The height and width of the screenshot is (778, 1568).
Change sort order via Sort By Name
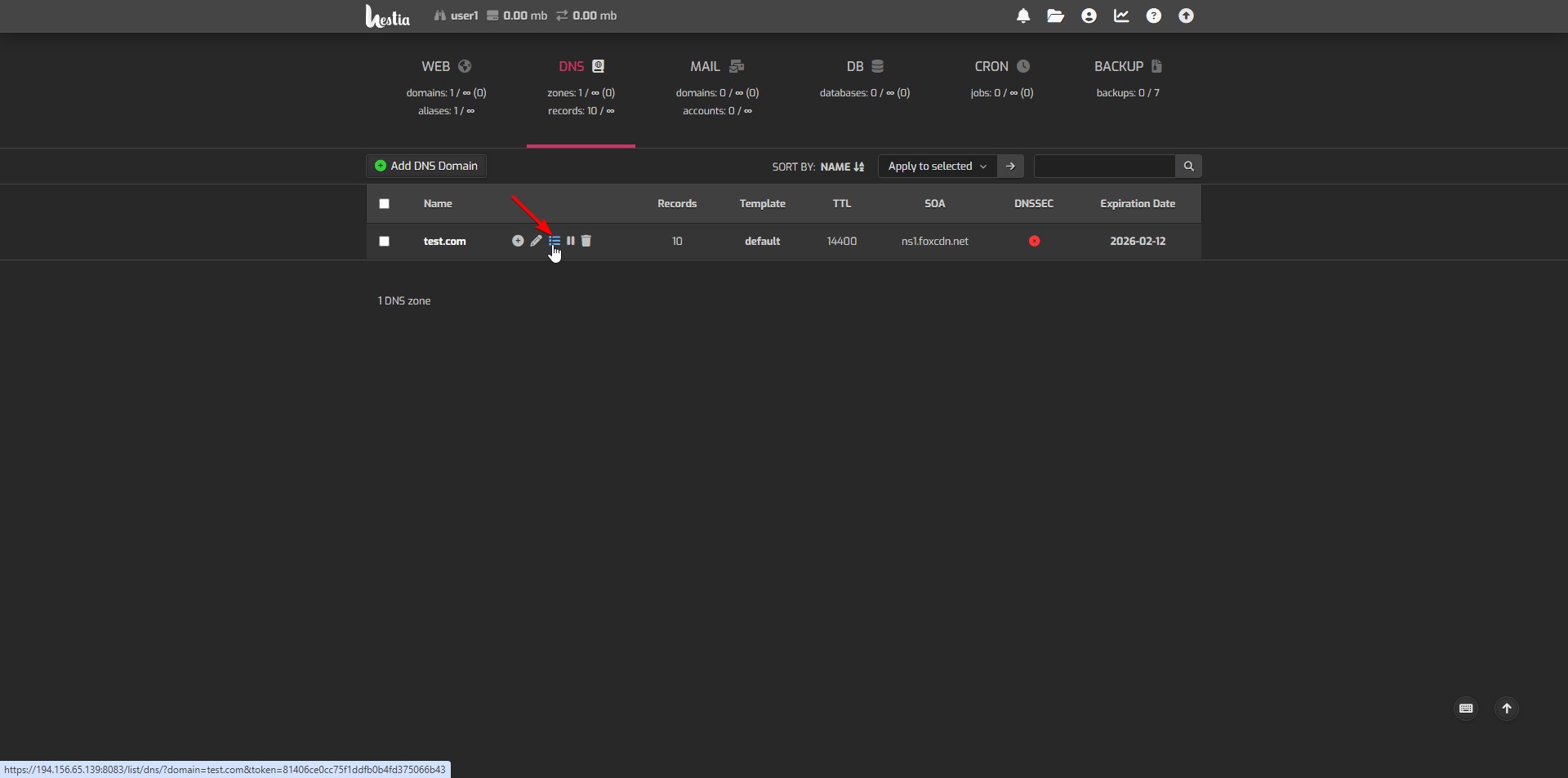(x=841, y=167)
